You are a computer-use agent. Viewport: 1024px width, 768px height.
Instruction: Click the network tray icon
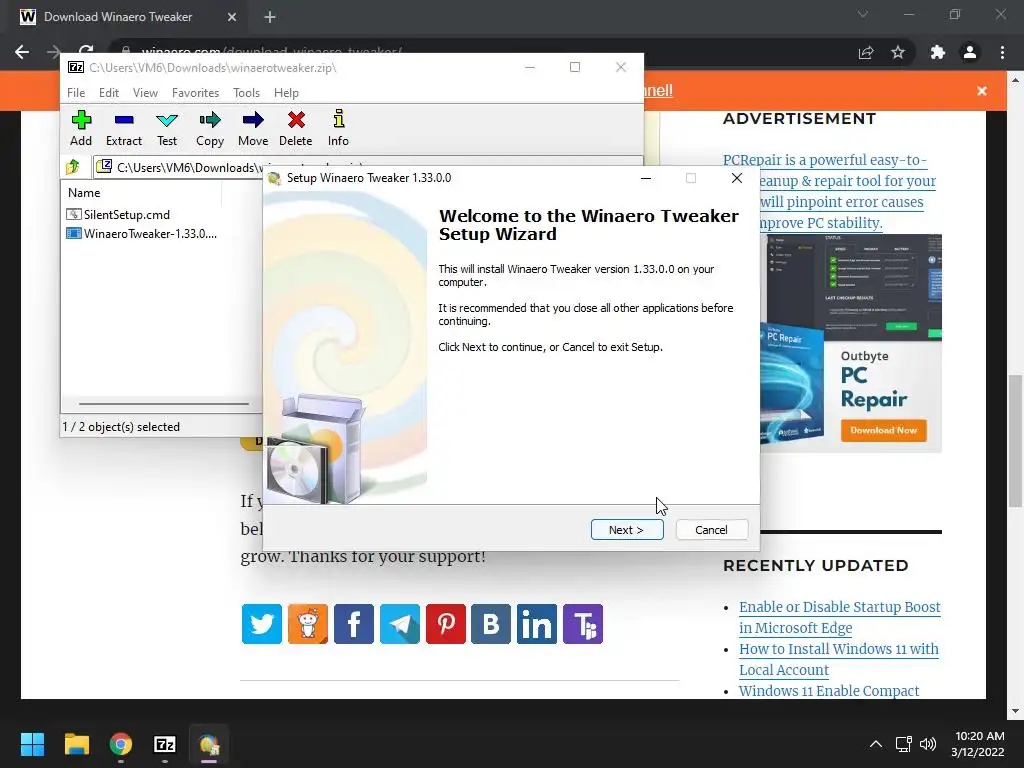(x=903, y=744)
